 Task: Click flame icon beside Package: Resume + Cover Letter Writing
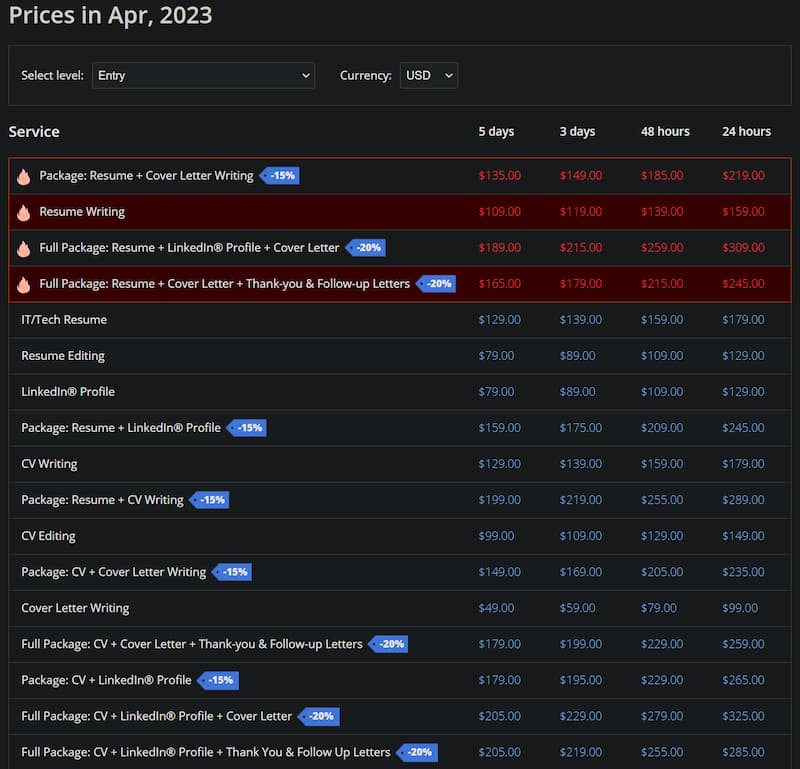[23, 176]
